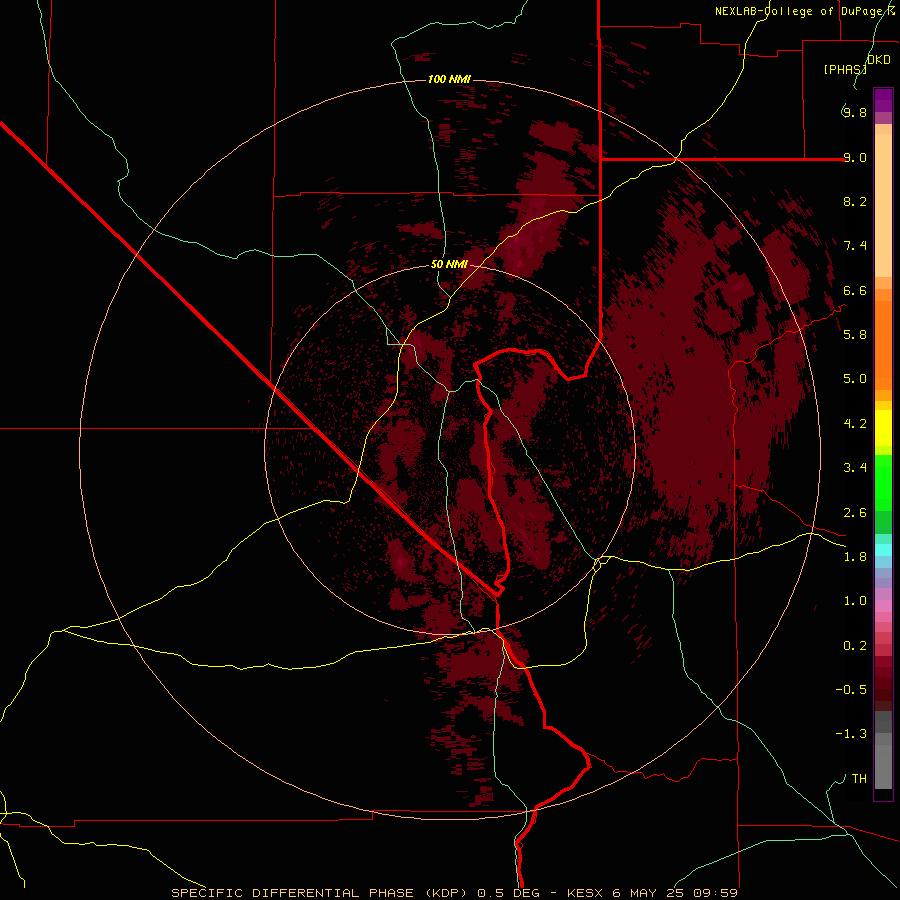Click the OKD label above the legend
Screen dimensions: 900x900
tap(879, 60)
